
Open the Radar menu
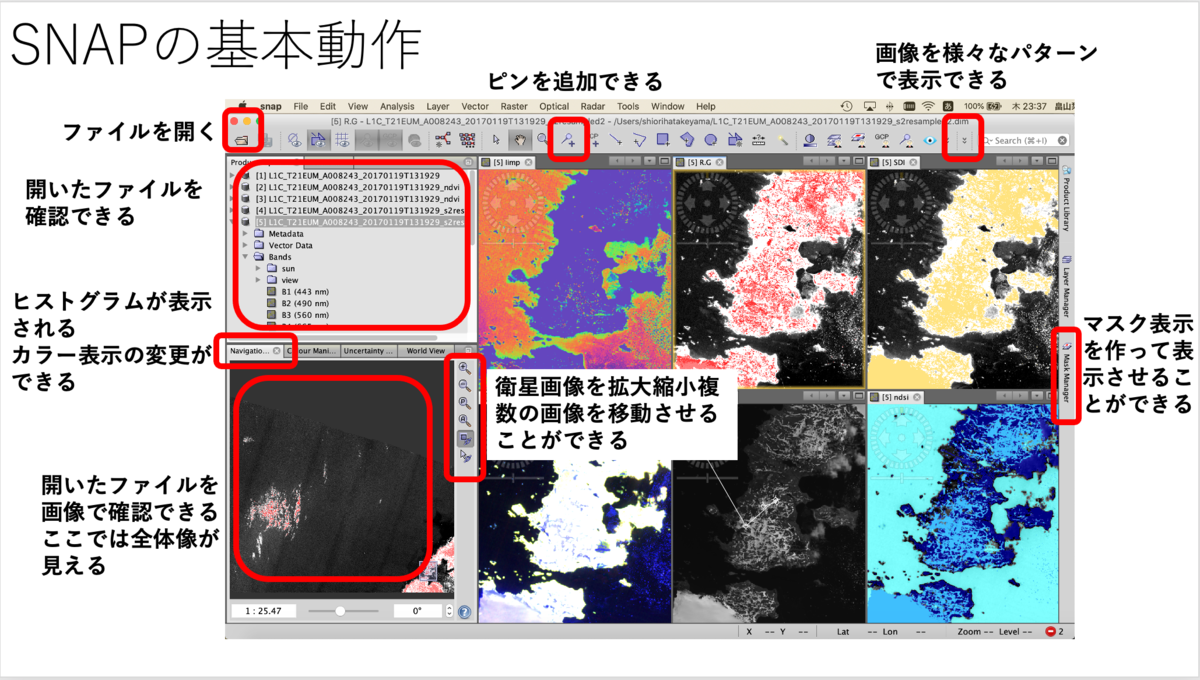point(593,106)
